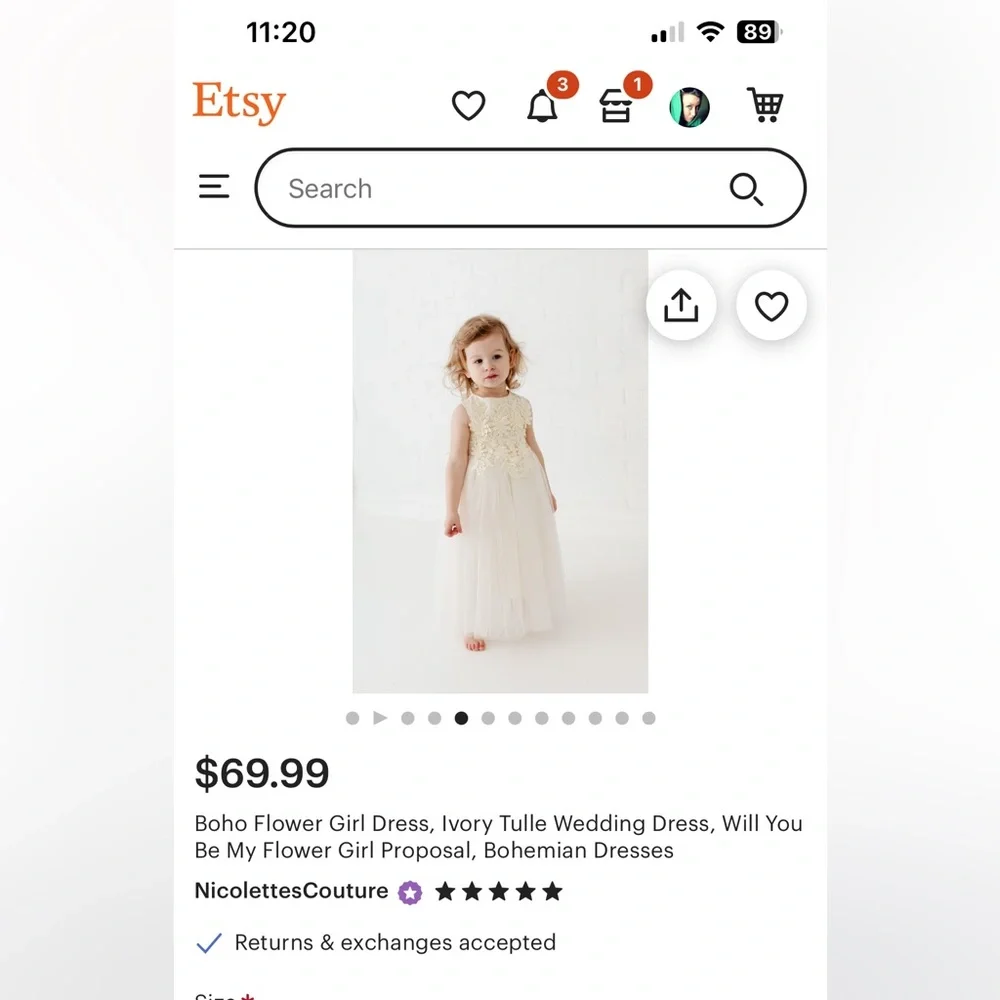Open notifications bell with 3 alerts
The image size is (1000, 1000).
[x=542, y=106]
